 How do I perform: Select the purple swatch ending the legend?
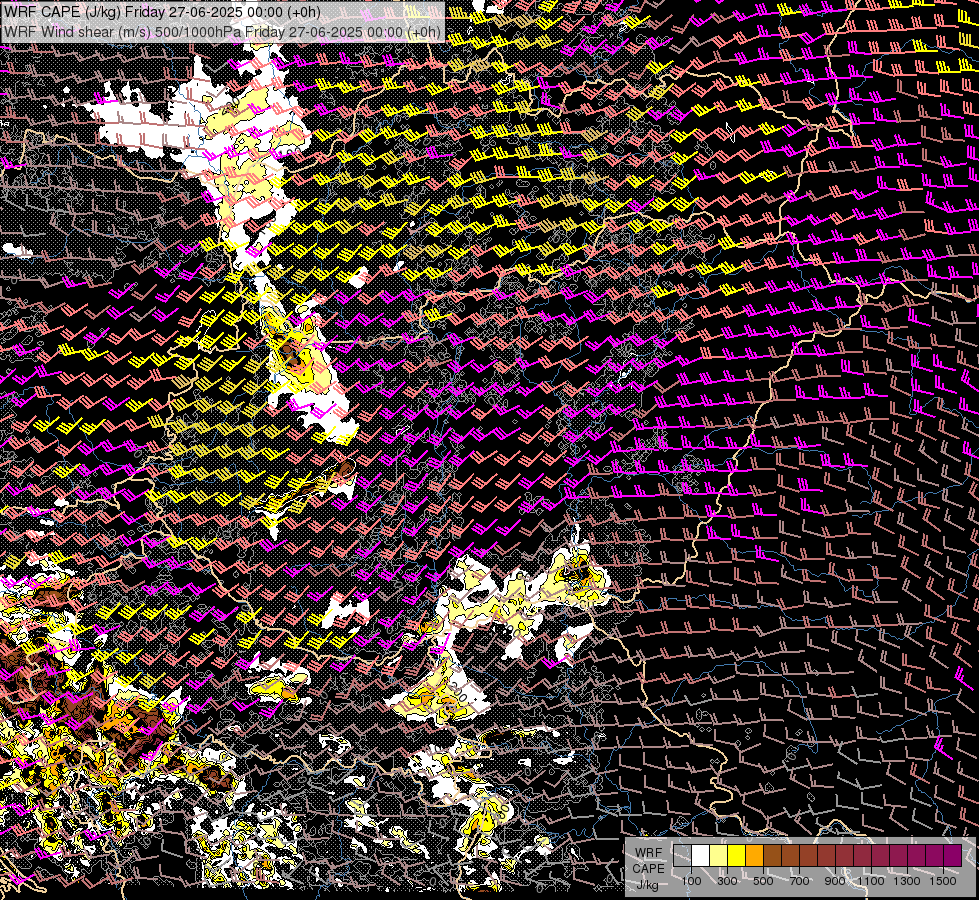(953, 856)
